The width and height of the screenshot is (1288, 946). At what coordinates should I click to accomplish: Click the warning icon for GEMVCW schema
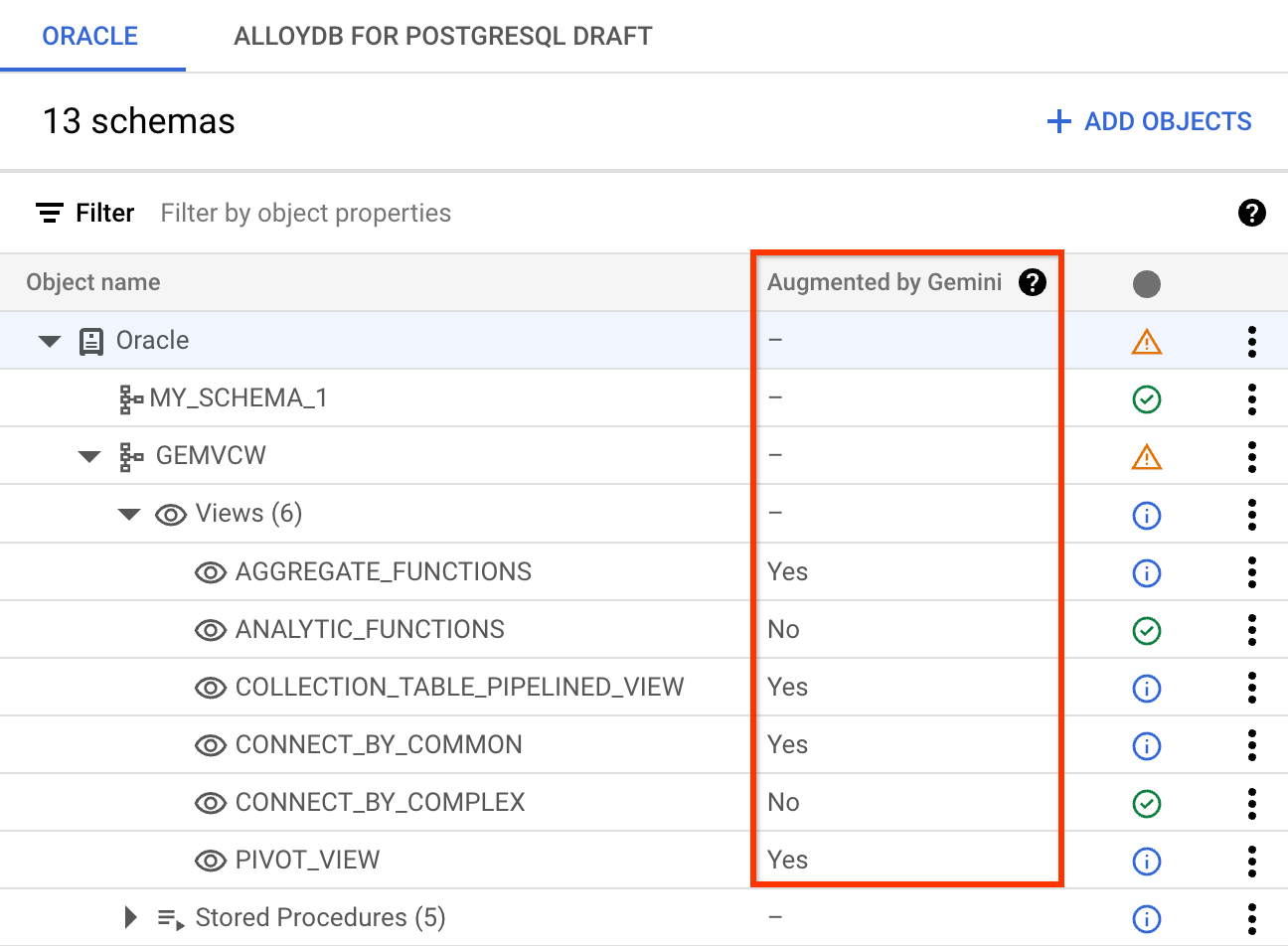1146,456
